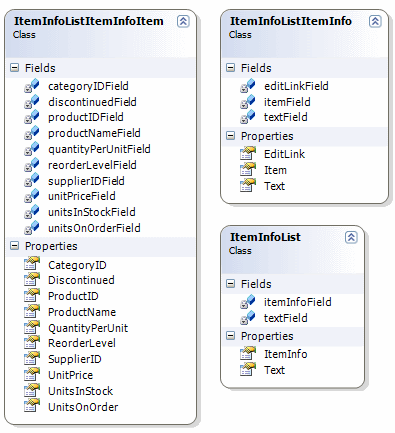395x433 pixels.
Task: Click the SupplierID property icon
Action: tap(32, 358)
